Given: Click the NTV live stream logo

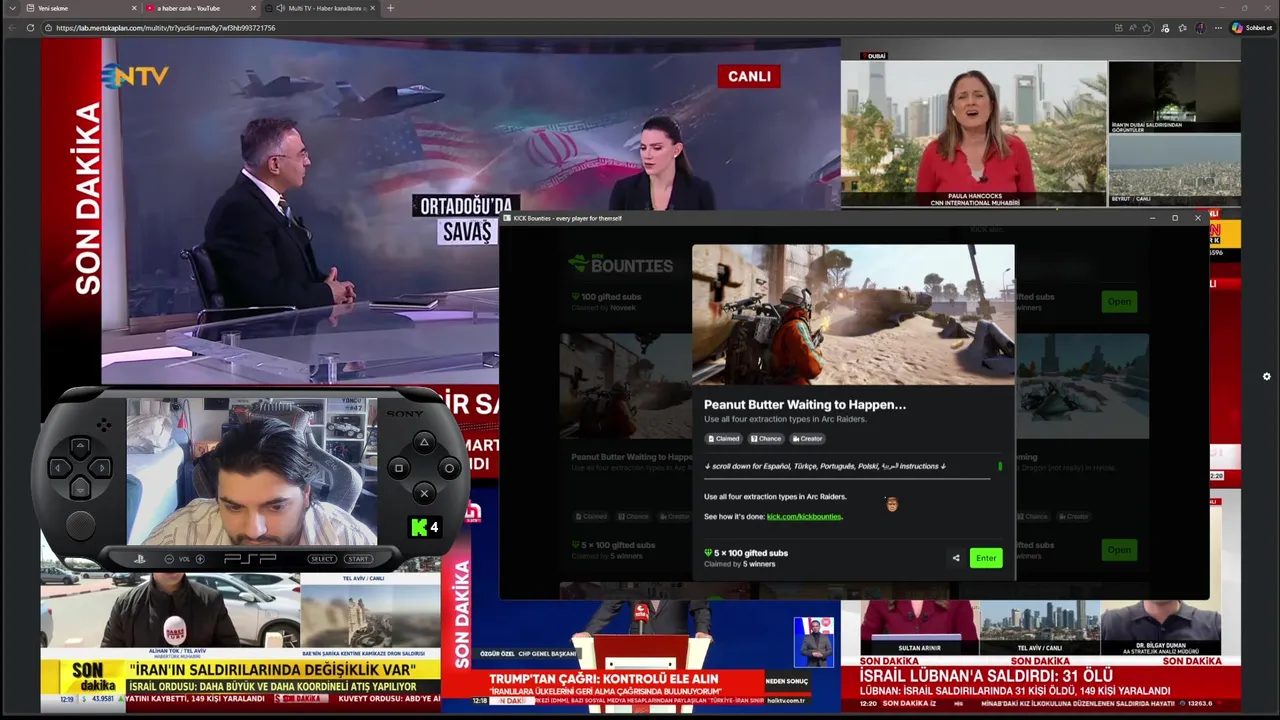Looking at the screenshot, I should tap(135, 76).
